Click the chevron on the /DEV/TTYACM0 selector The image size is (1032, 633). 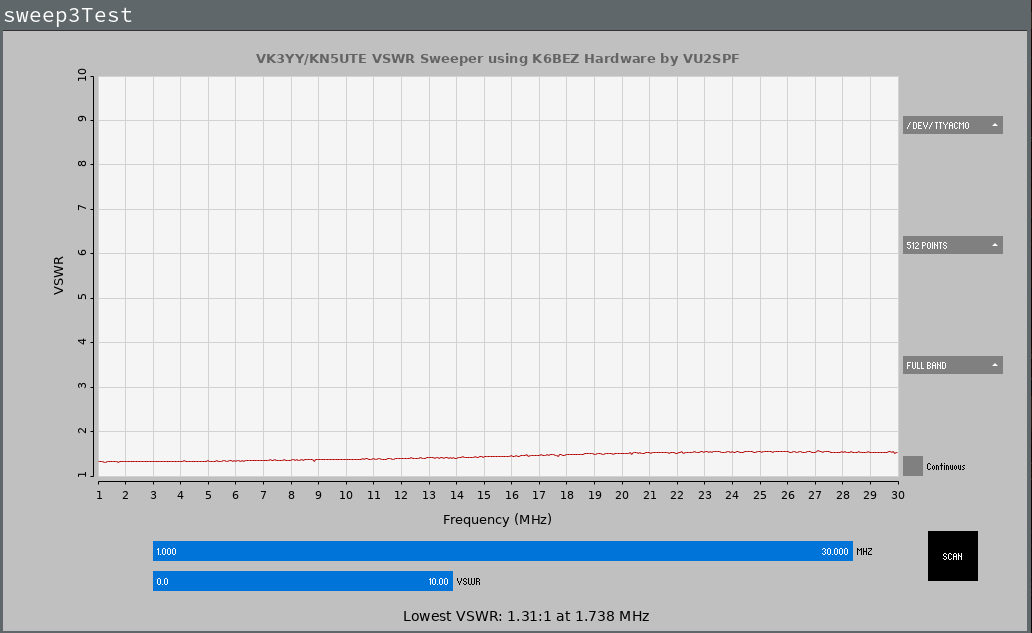click(x=995, y=124)
